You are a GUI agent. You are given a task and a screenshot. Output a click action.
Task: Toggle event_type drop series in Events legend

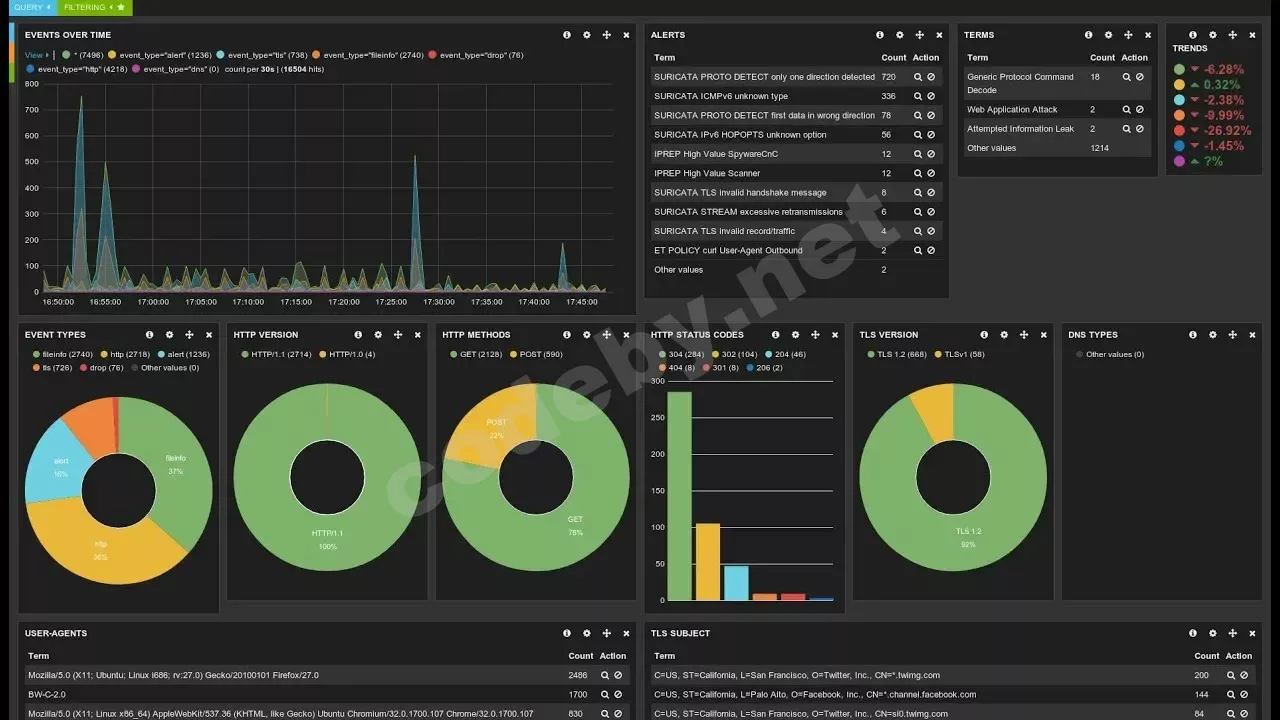(476, 55)
